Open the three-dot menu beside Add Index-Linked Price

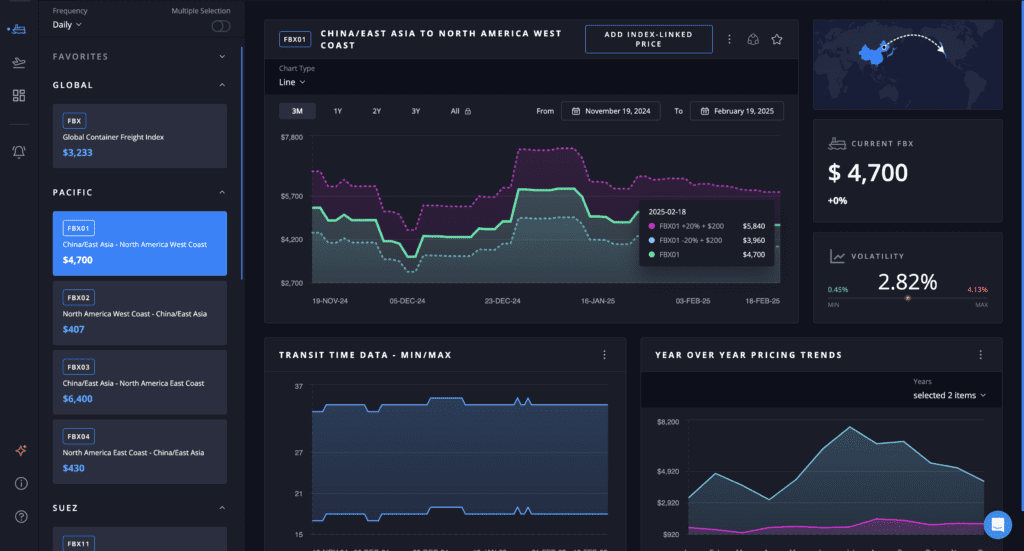(729, 39)
